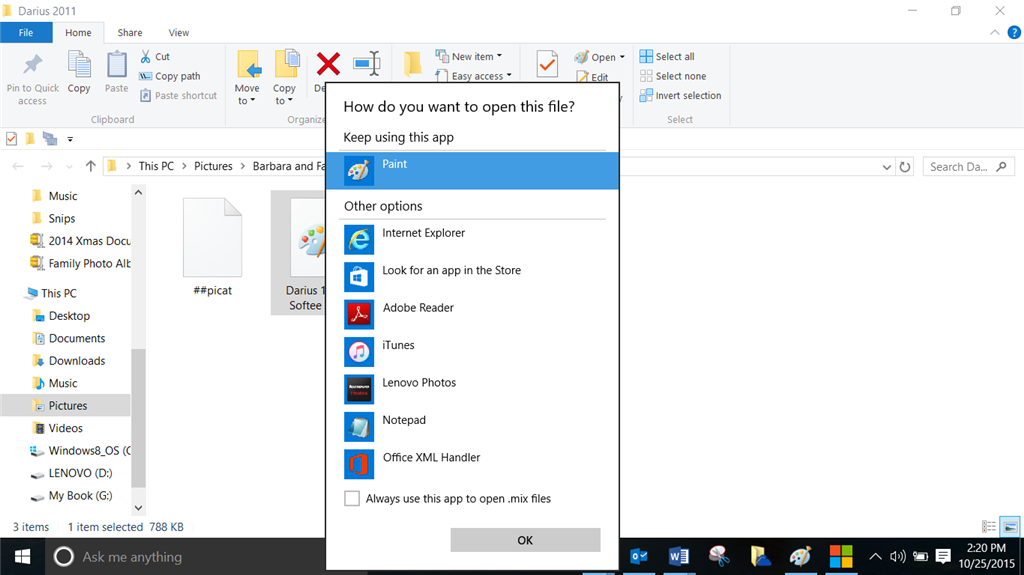
Task: Click the Cortana Ask me anything box
Action: click(x=185, y=557)
